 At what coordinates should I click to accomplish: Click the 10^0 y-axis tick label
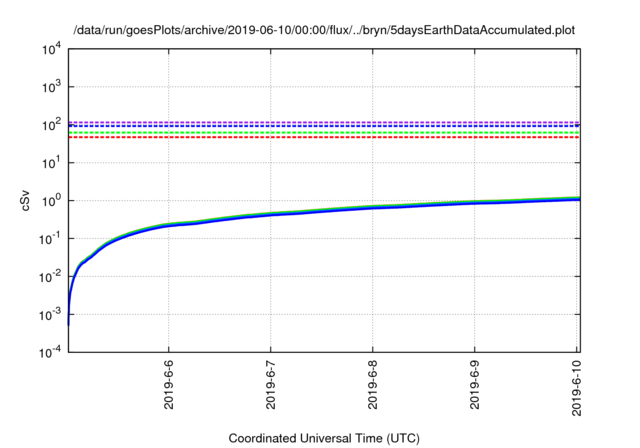51,201
